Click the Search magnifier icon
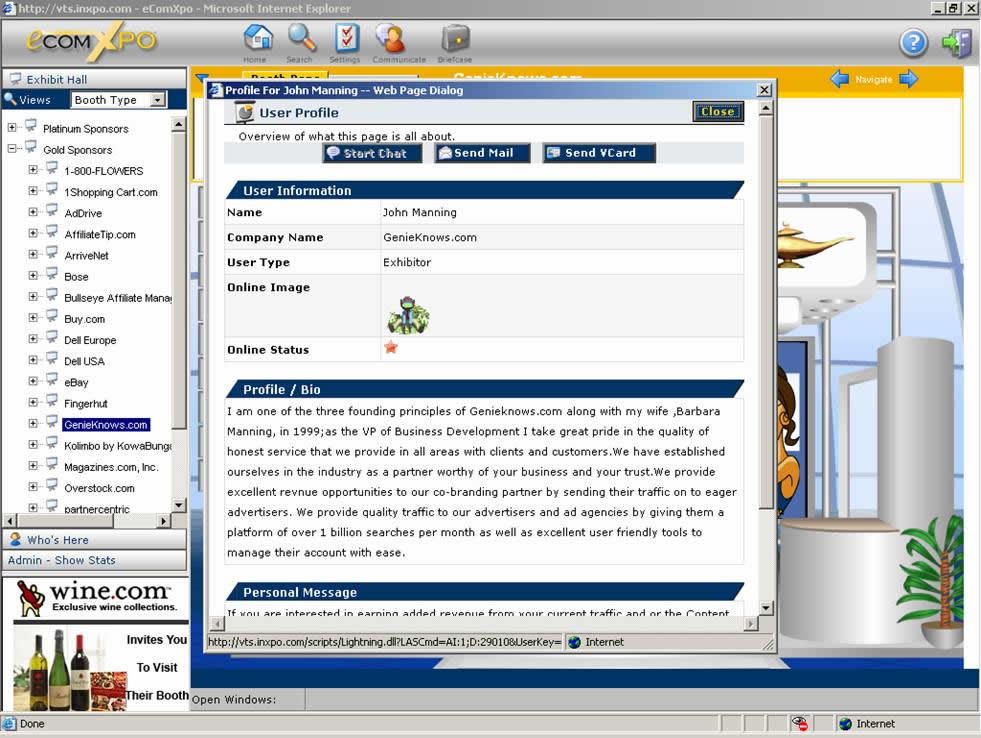 click(x=300, y=39)
